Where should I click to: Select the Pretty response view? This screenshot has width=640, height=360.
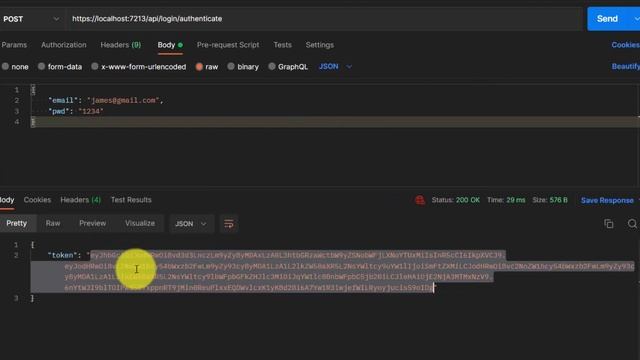[x=17, y=223]
